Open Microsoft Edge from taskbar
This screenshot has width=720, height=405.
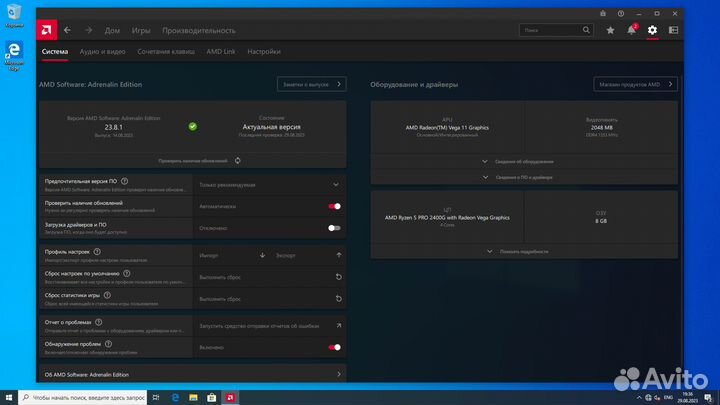175,398
